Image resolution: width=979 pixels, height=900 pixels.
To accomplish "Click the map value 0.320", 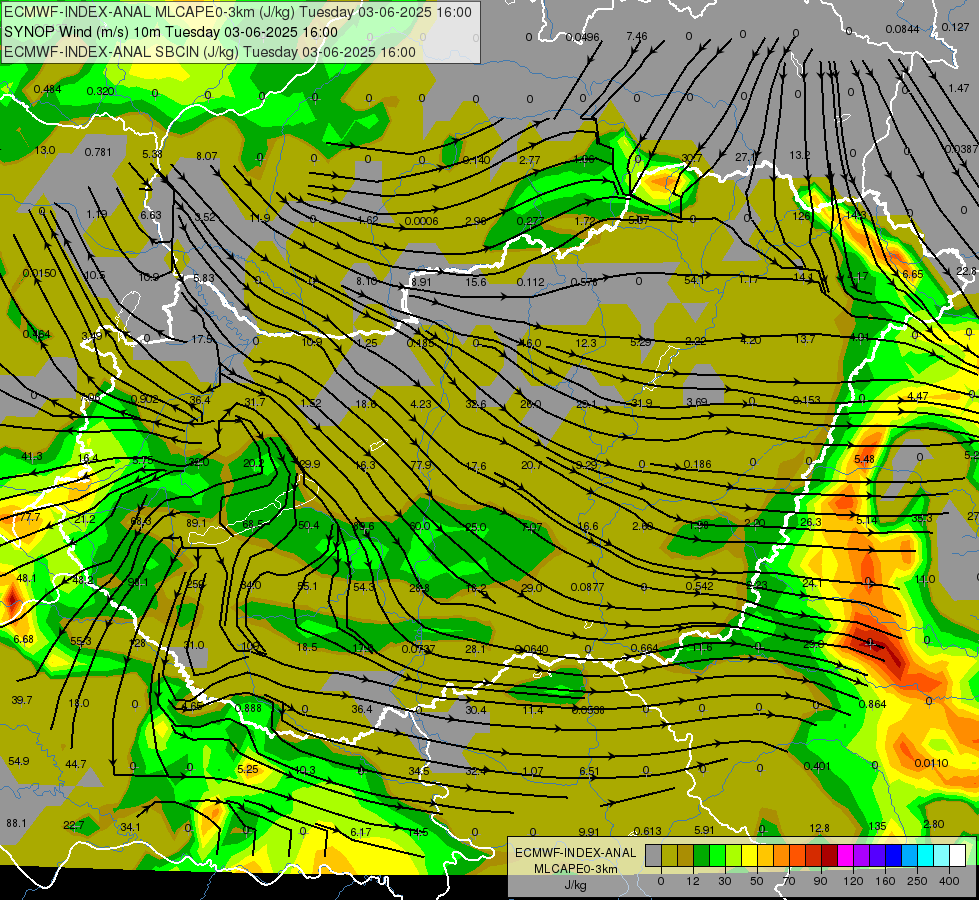I will pyautogui.click(x=101, y=91).
